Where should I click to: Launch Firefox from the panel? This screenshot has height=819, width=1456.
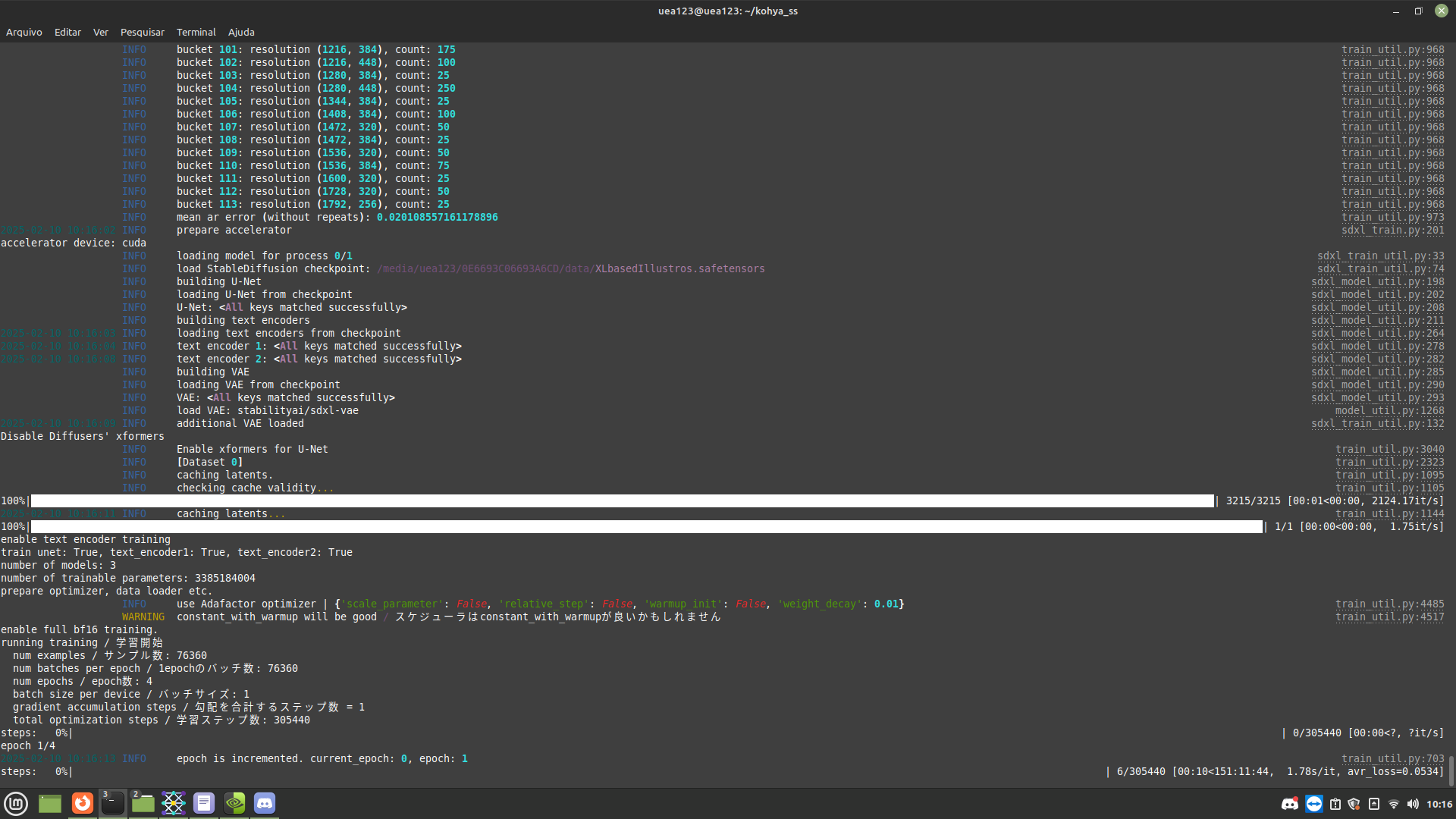(x=83, y=803)
